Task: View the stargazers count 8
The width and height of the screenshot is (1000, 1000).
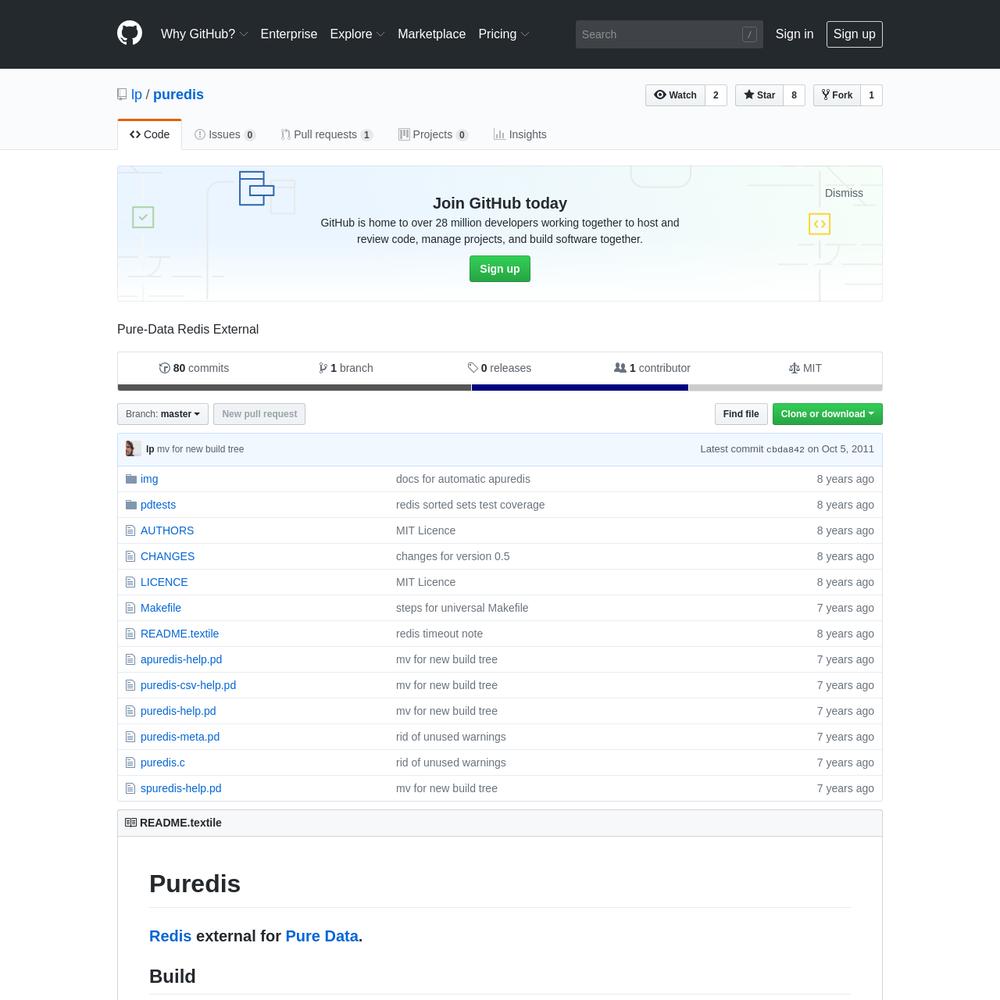Action: click(794, 95)
